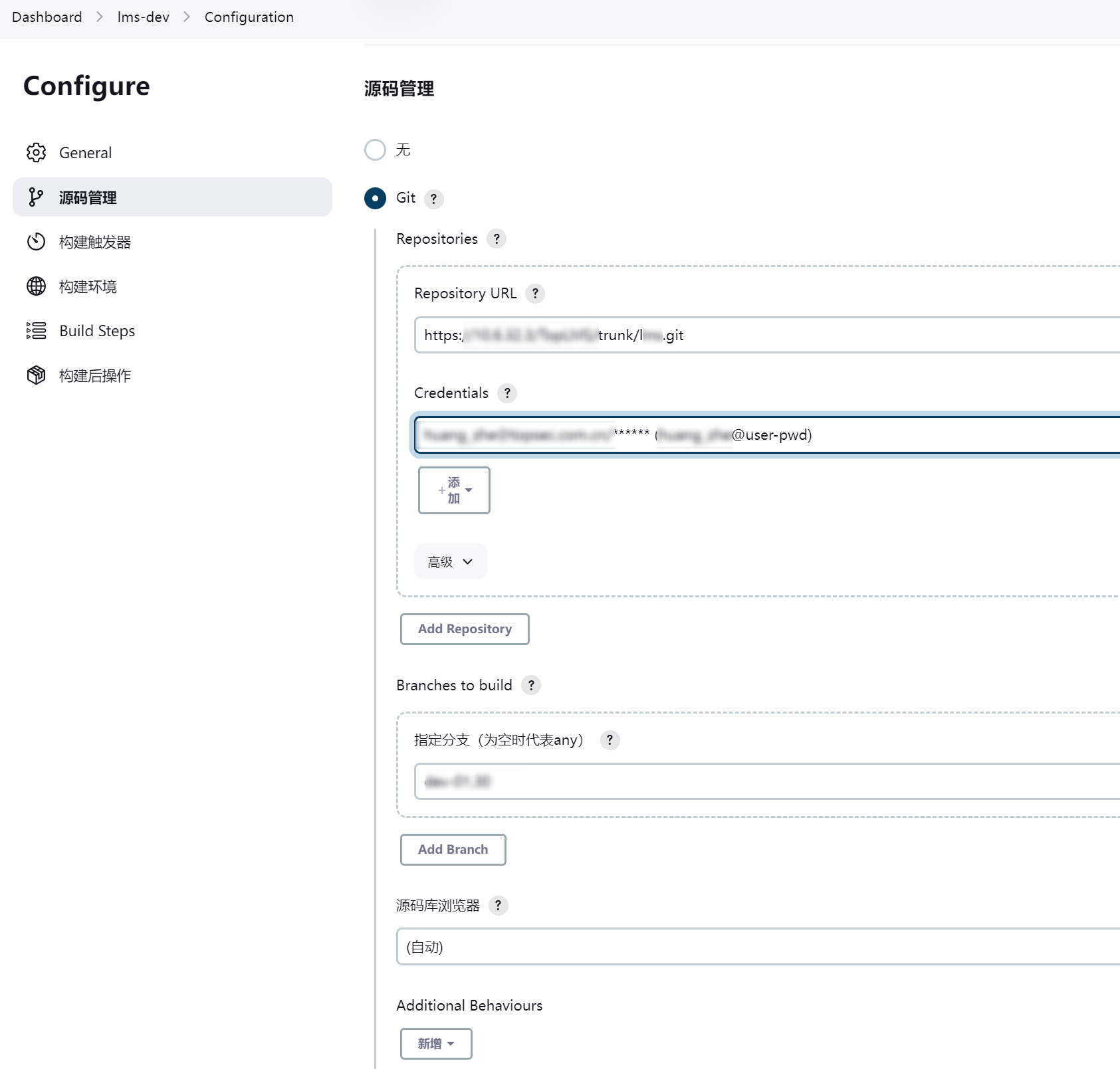Click the General gear icon in sidebar
This screenshot has height=1069, width=1120.
click(x=36, y=153)
